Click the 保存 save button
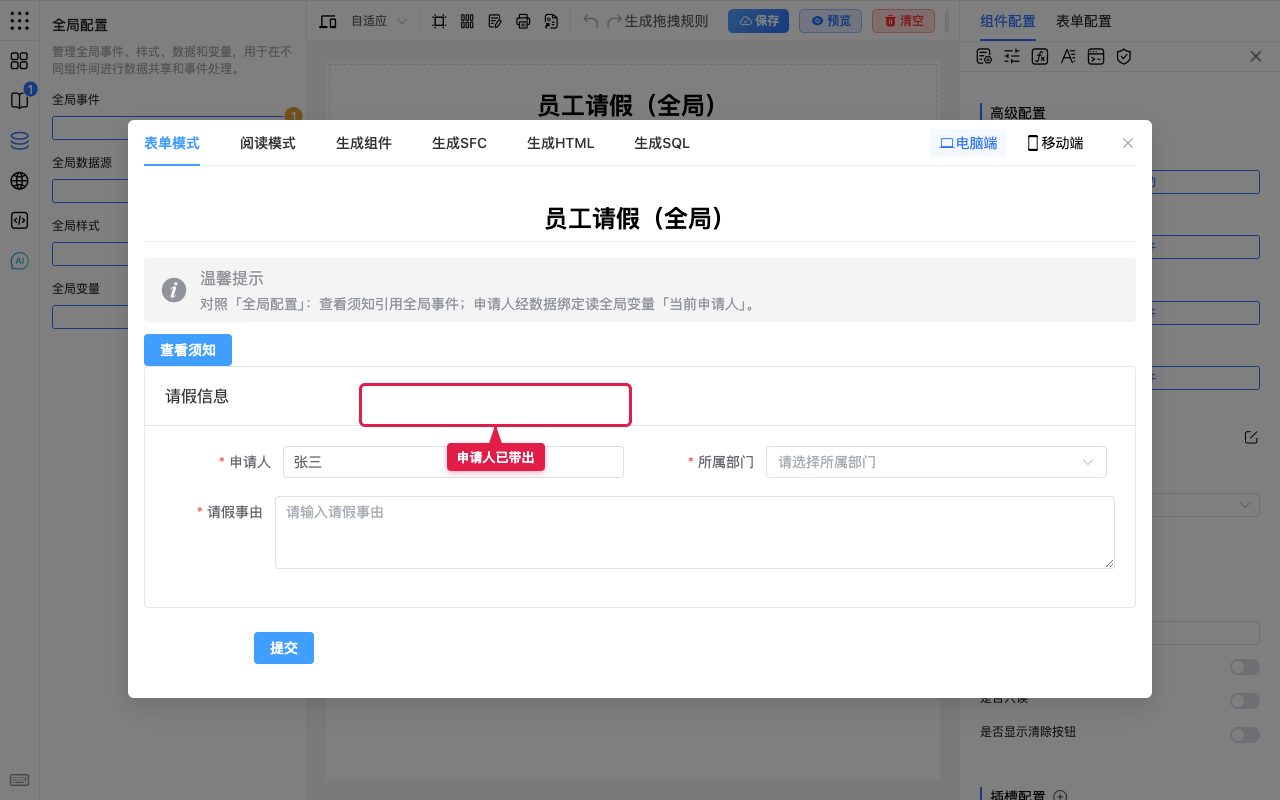Viewport: 1280px width, 800px height. click(758, 21)
